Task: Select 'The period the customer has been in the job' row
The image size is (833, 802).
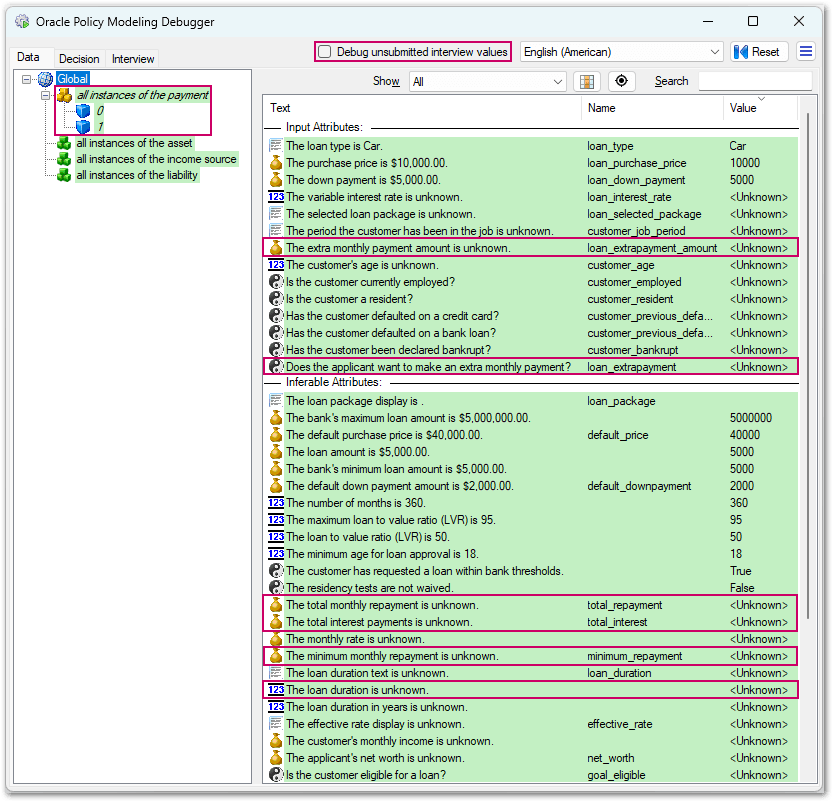Action: click(531, 231)
